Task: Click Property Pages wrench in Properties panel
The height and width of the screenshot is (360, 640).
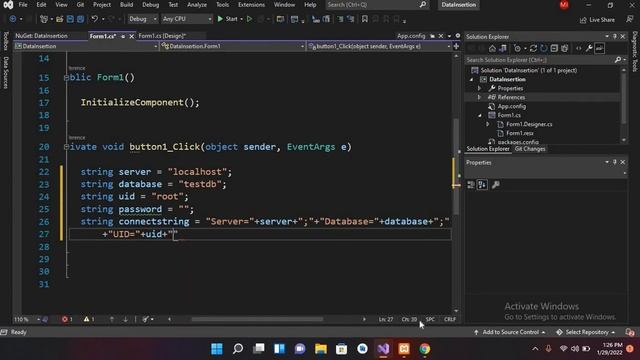Action: (x=496, y=185)
